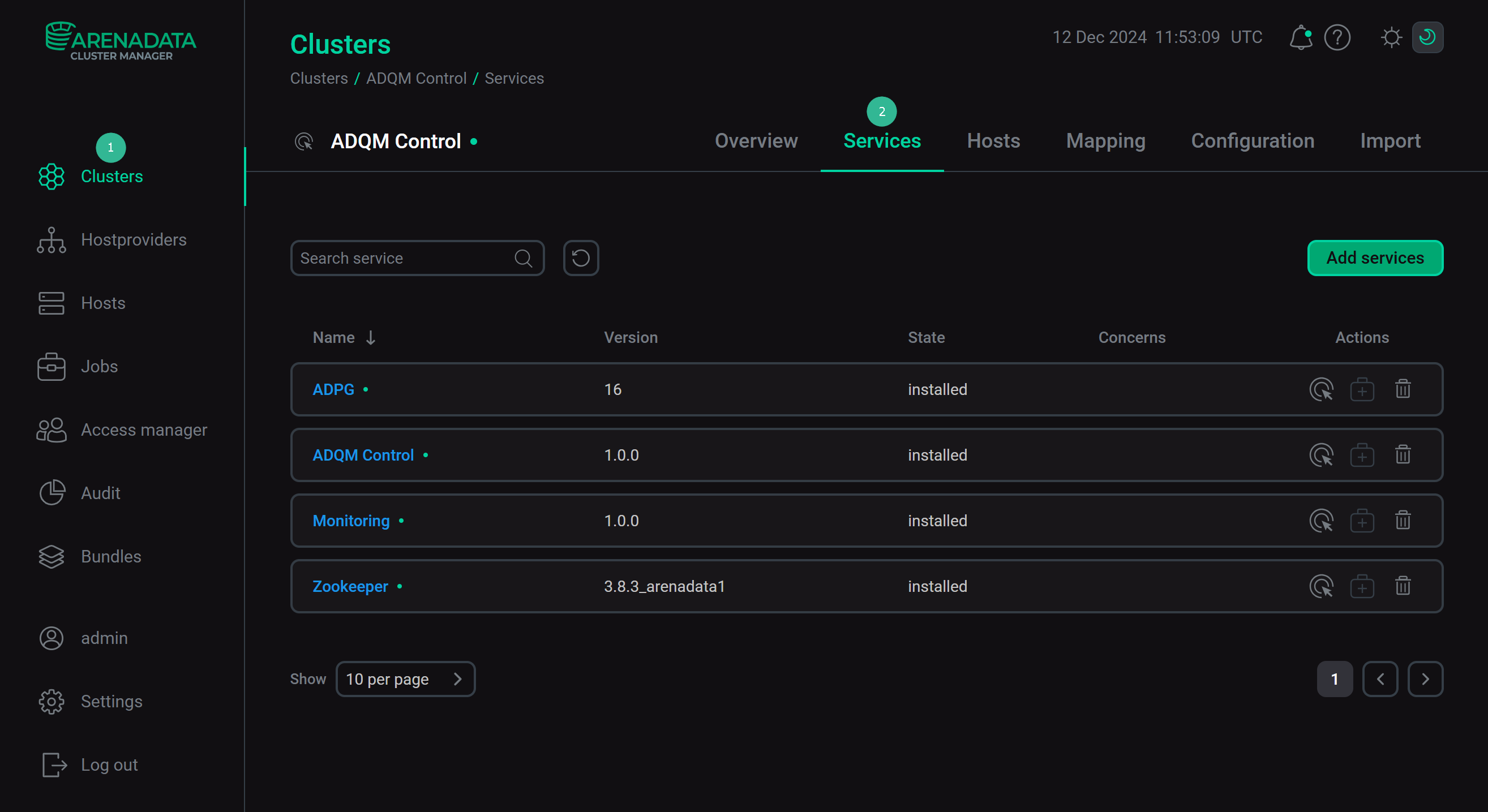Toggle the dark theme moon button

(1427, 37)
